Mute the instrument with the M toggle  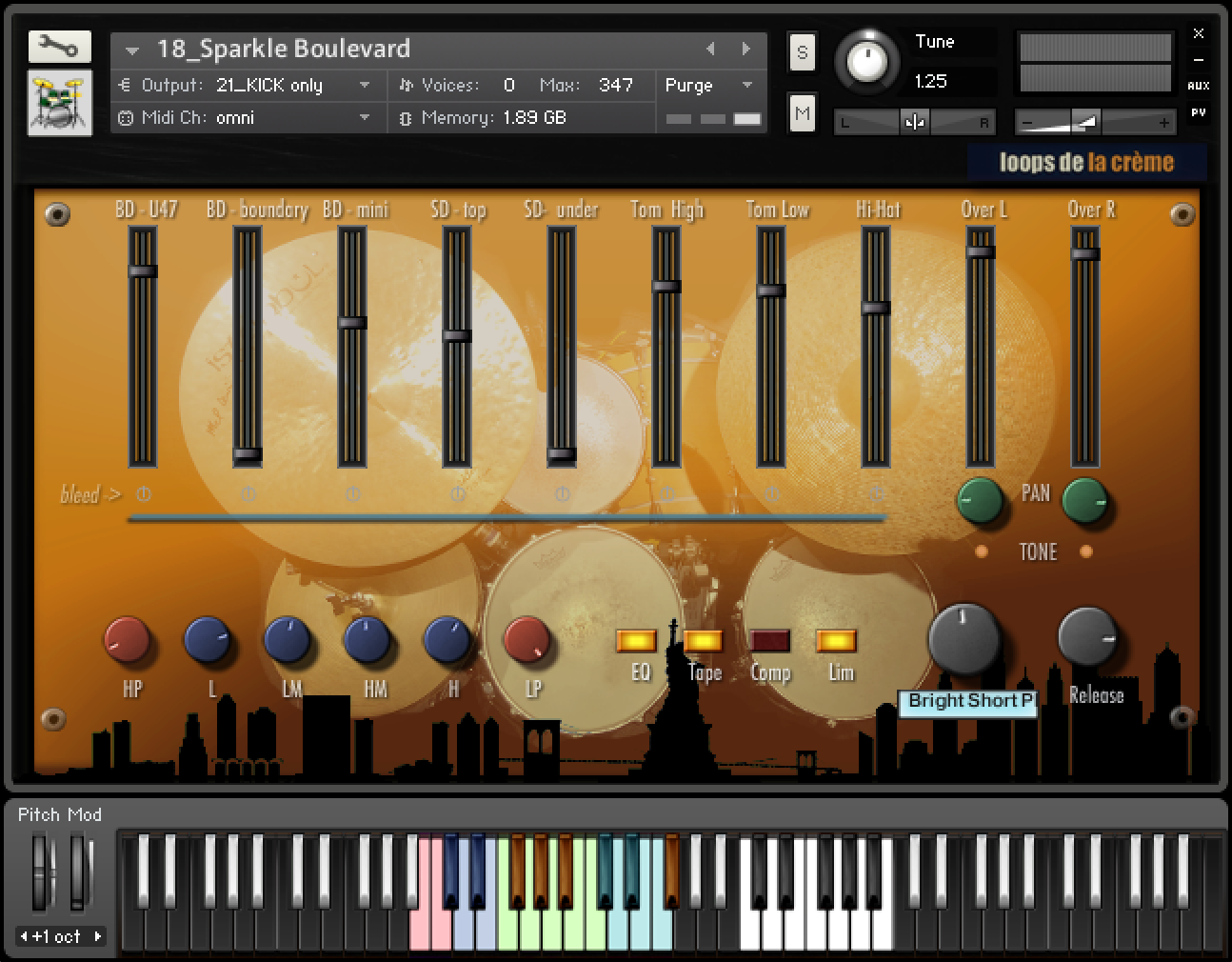click(x=802, y=112)
